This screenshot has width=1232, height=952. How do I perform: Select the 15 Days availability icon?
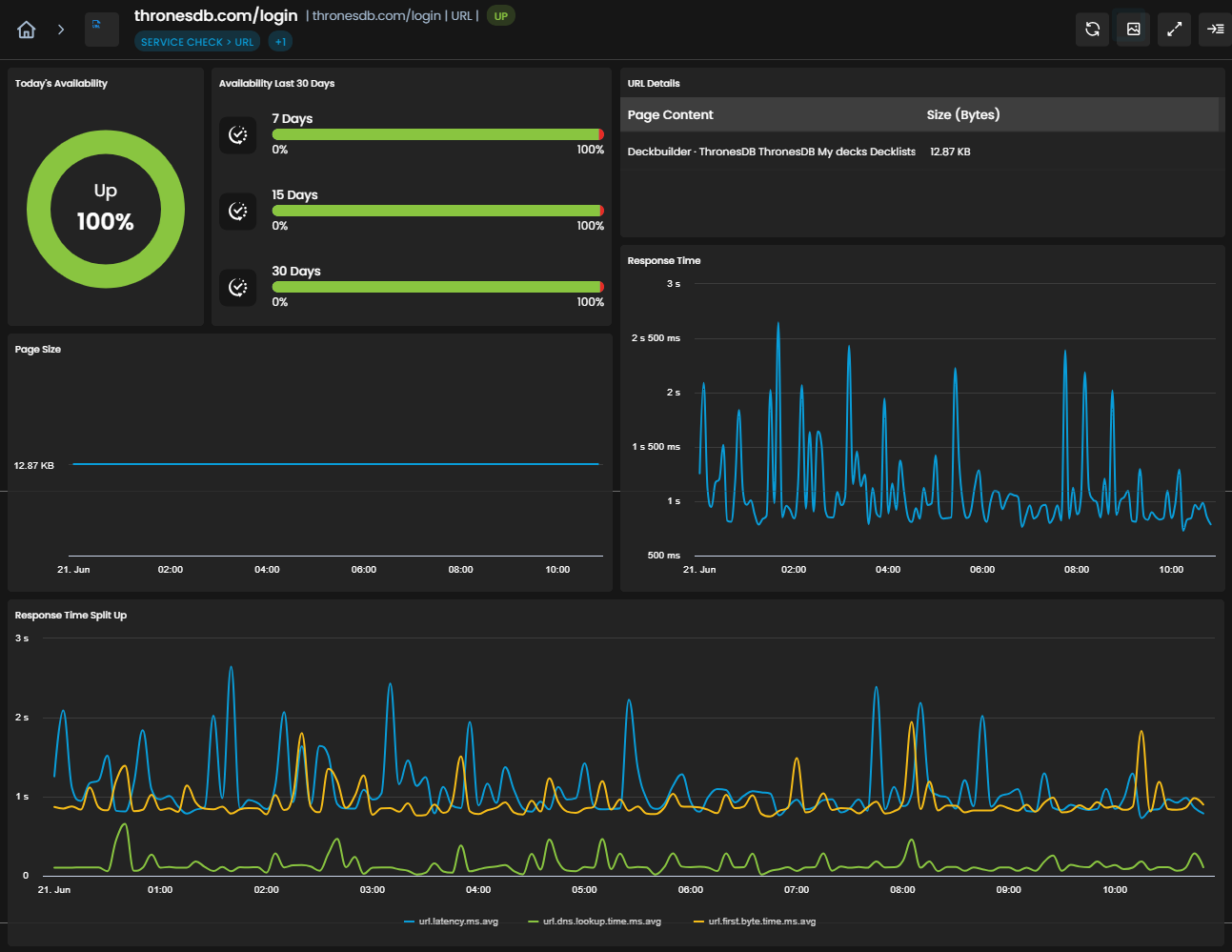[x=238, y=212]
